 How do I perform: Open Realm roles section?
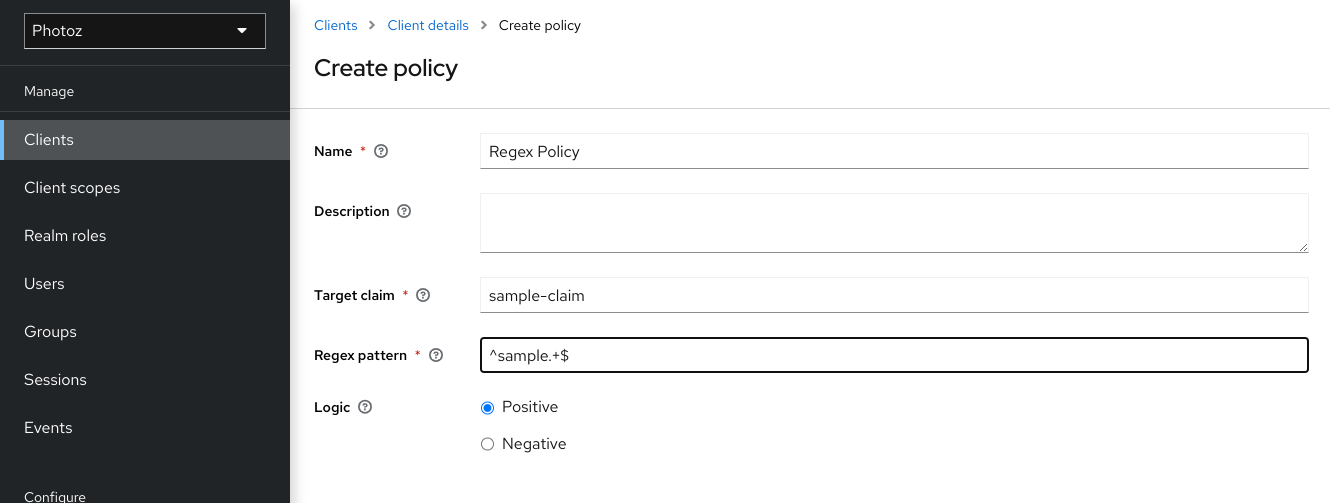[65, 236]
